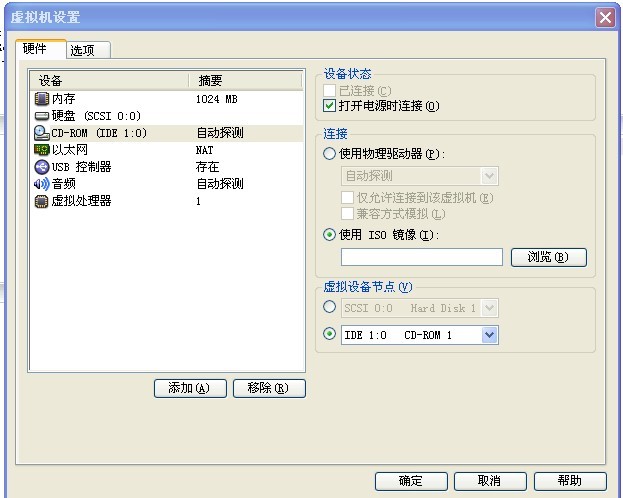
Task: Click the 摘要 column header
Action: [x=245, y=80]
